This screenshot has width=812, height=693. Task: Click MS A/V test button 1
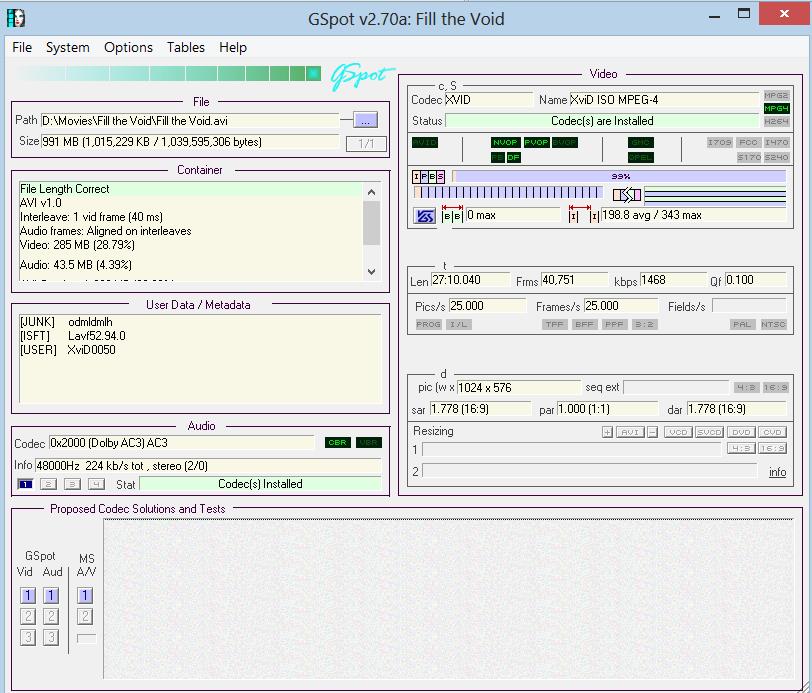(85, 596)
